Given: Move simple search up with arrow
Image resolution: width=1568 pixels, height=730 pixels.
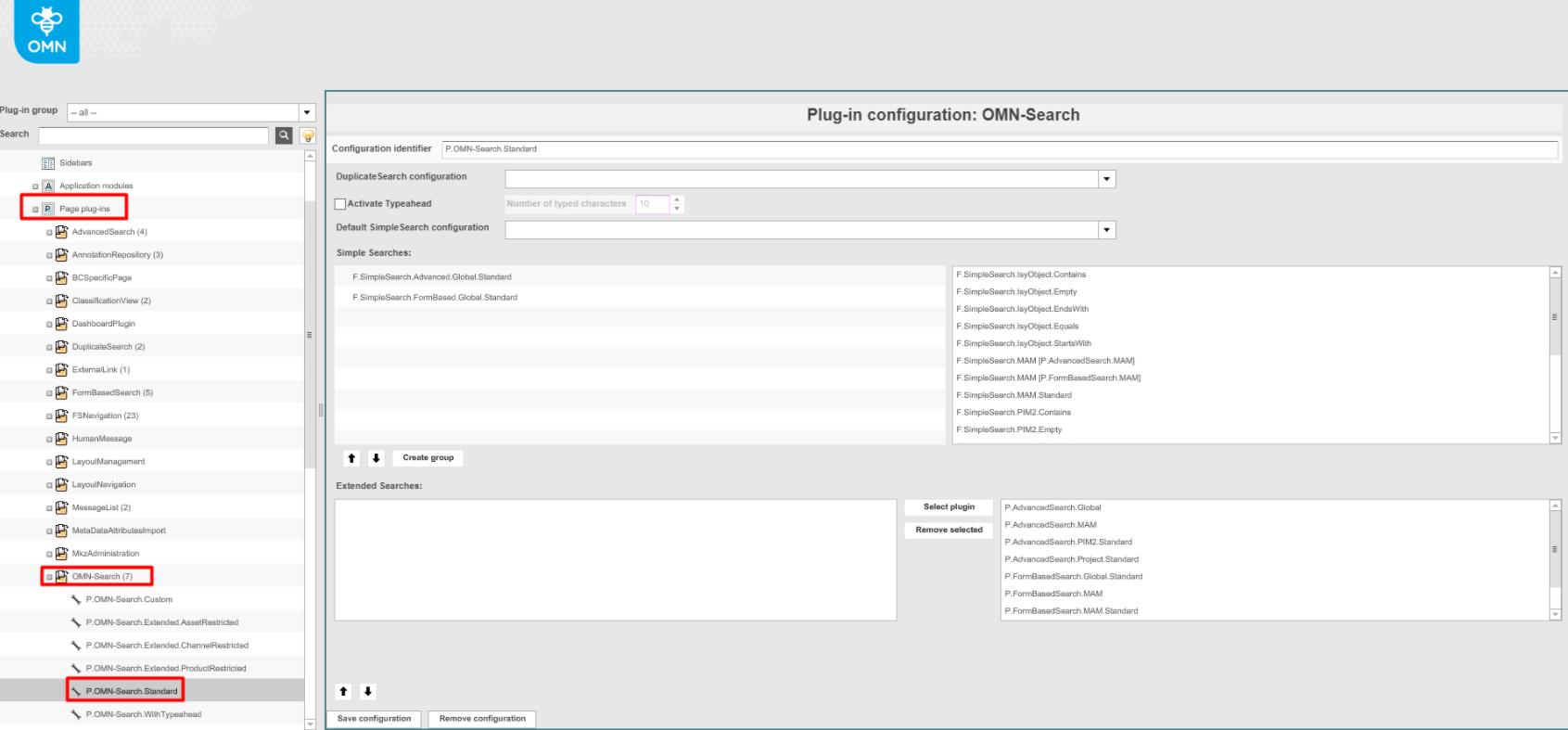Looking at the screenshot, I should (351, 458).
